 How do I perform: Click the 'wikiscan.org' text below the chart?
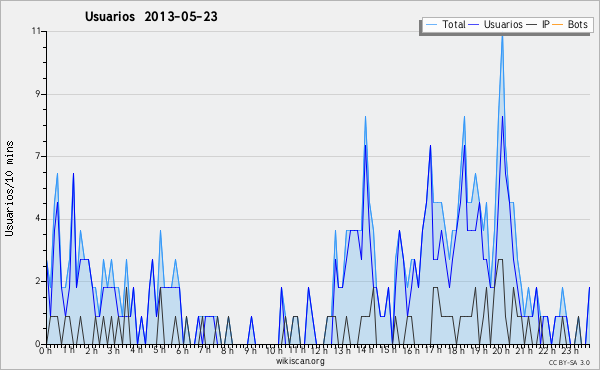point(300,361)
